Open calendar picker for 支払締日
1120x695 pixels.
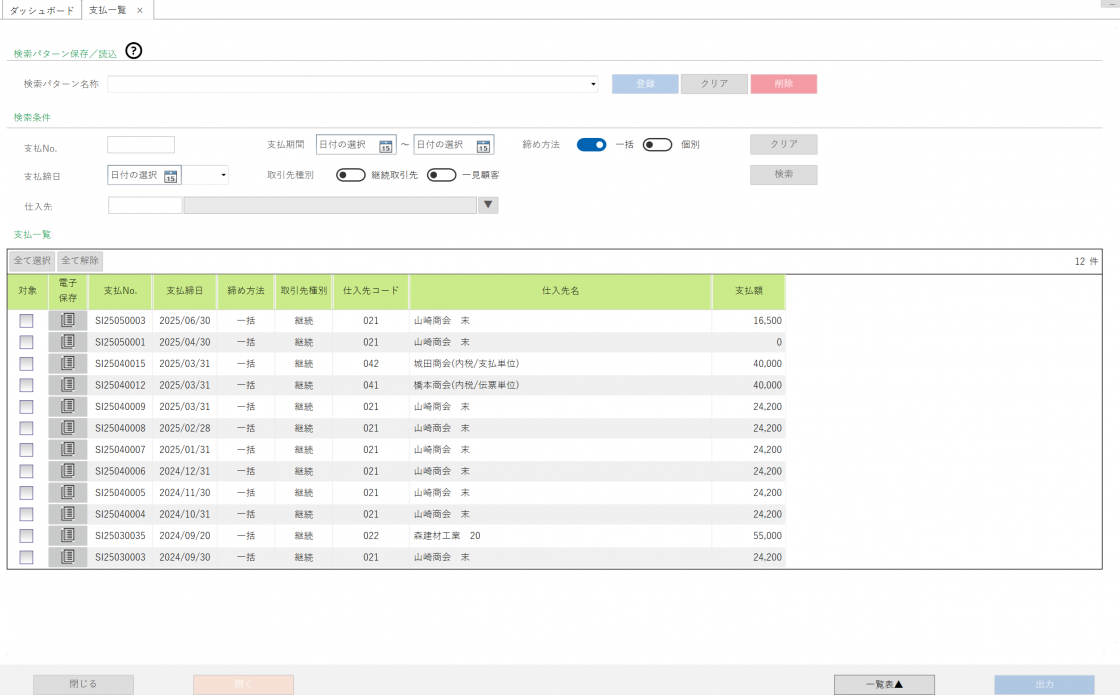tap(170, 176)
